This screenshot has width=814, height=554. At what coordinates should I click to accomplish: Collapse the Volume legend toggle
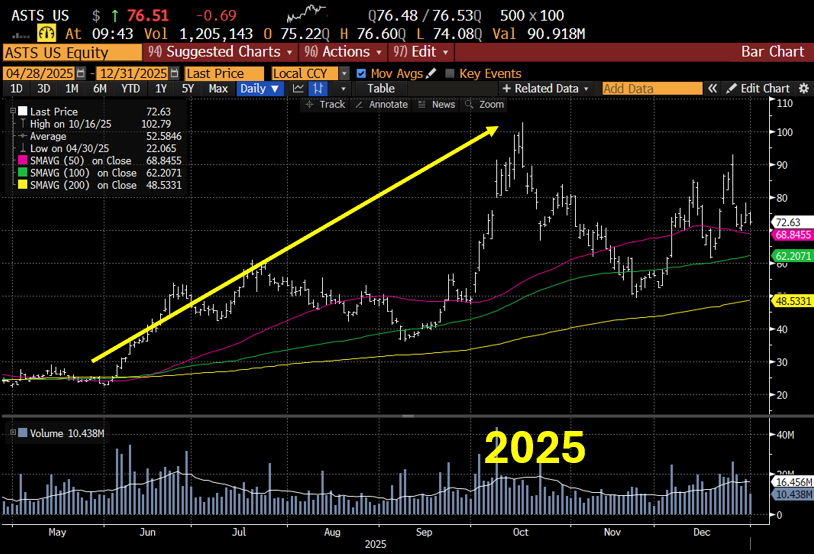point(13,432)
